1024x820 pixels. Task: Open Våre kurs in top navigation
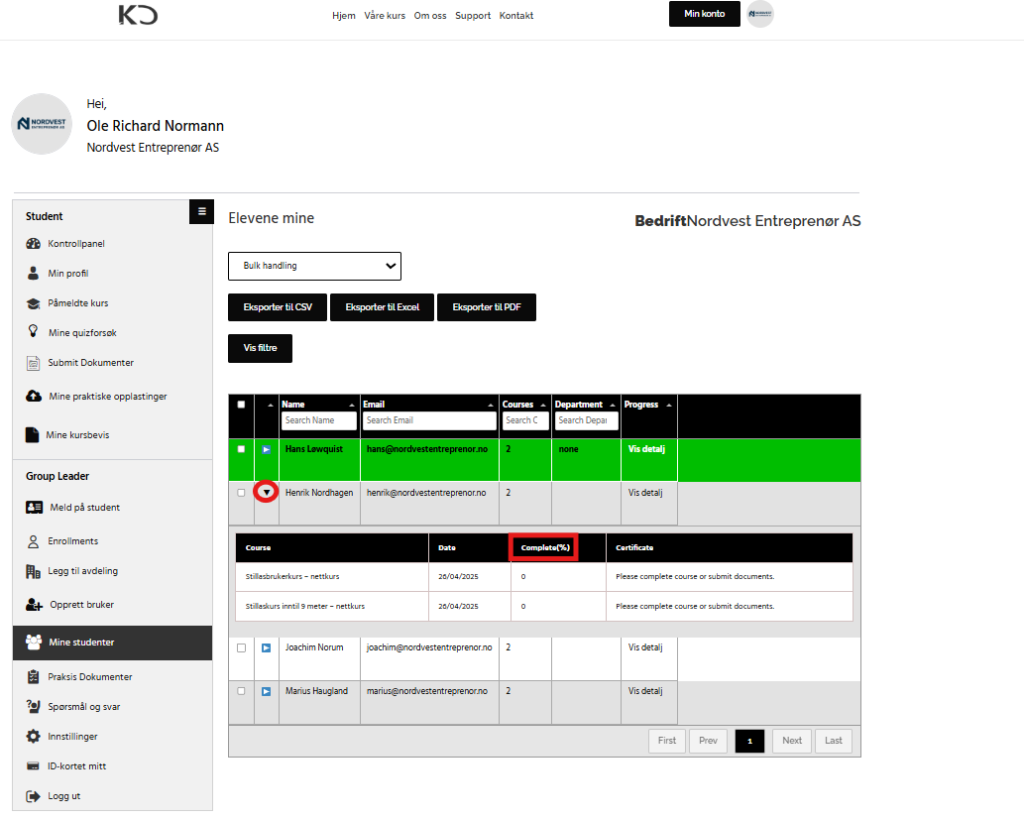tap(385, 16)
